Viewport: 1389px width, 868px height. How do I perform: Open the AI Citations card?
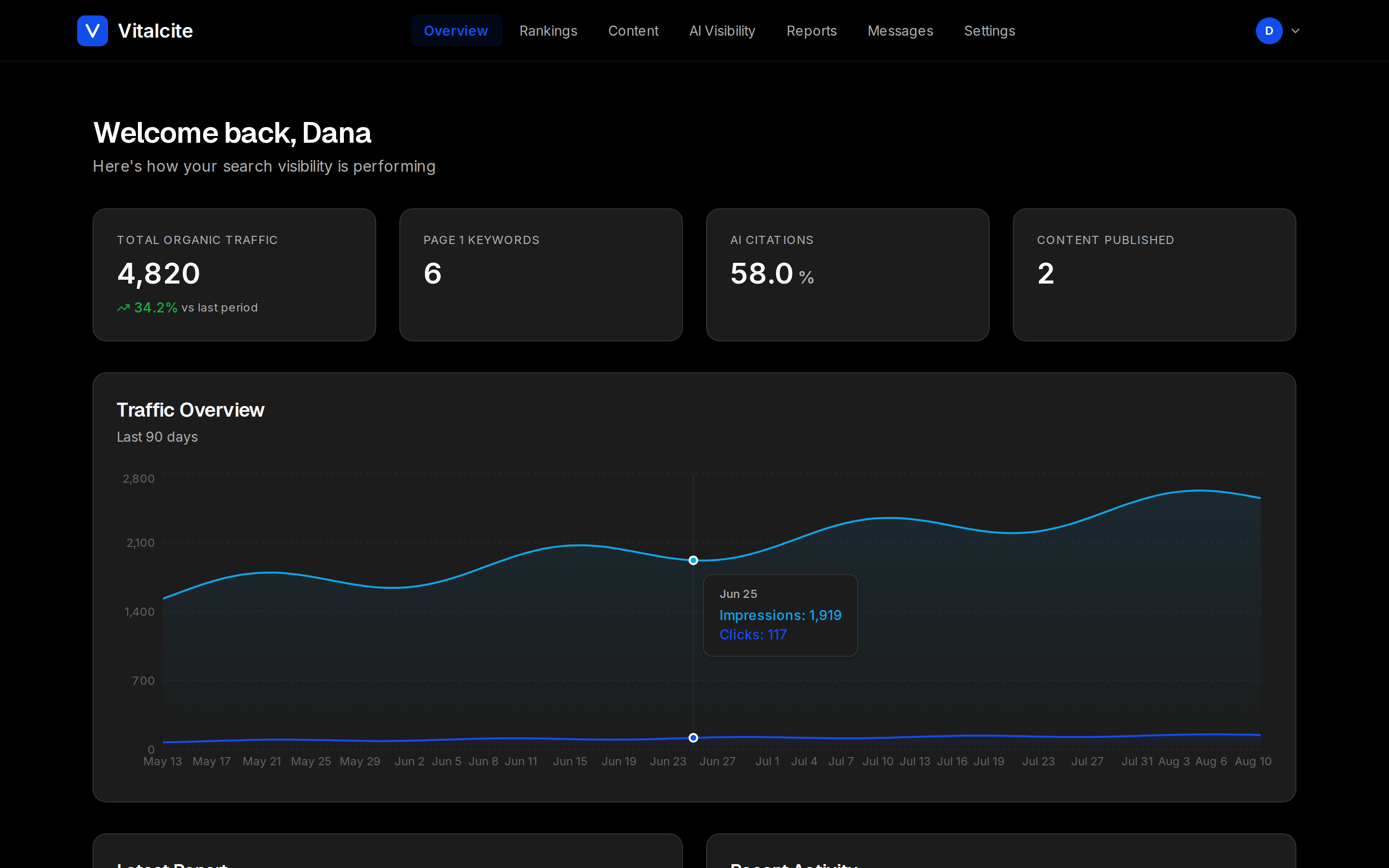(847, 274)
